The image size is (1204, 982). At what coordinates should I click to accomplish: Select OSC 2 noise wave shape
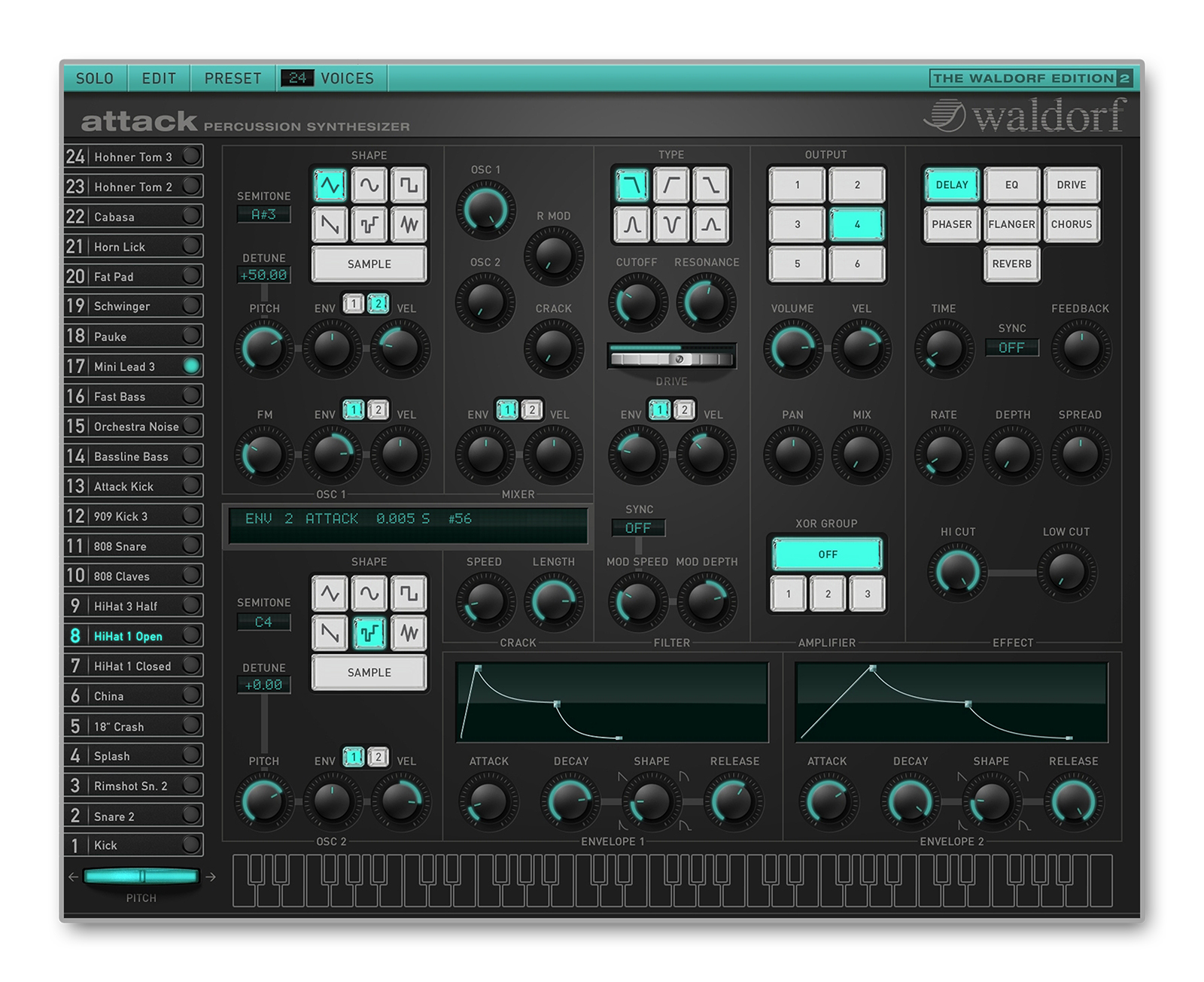(x=409, y=633)
